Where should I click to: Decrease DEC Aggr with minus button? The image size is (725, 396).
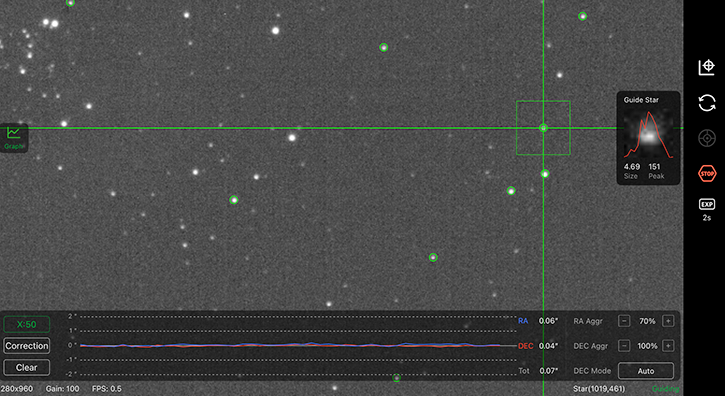pos(624,346)
